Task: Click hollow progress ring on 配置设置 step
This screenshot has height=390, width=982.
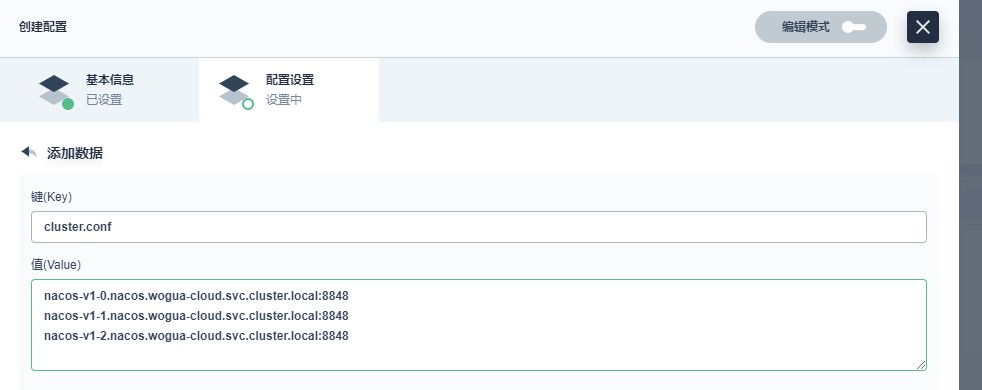Action: (247, 104)
